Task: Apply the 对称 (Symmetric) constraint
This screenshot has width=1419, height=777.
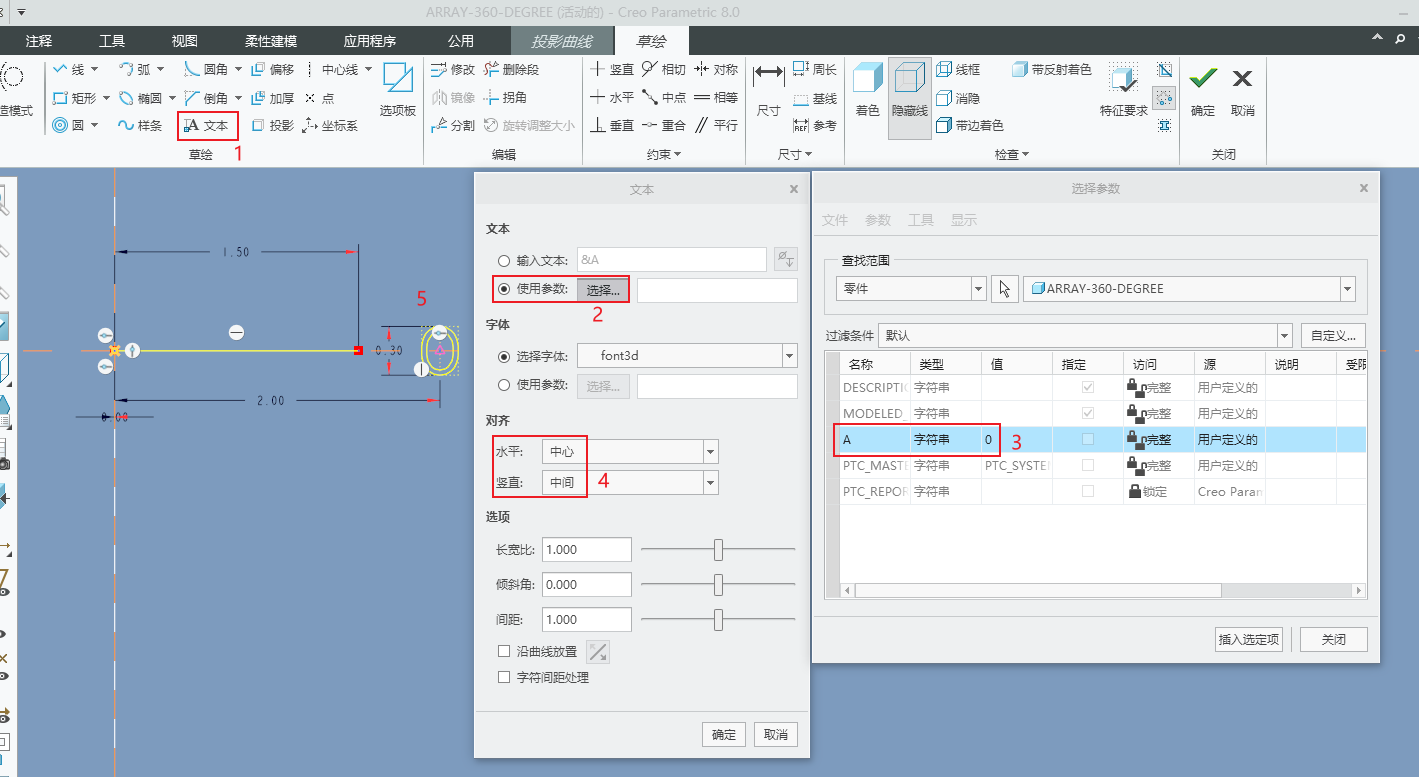Action: [716, 70]
